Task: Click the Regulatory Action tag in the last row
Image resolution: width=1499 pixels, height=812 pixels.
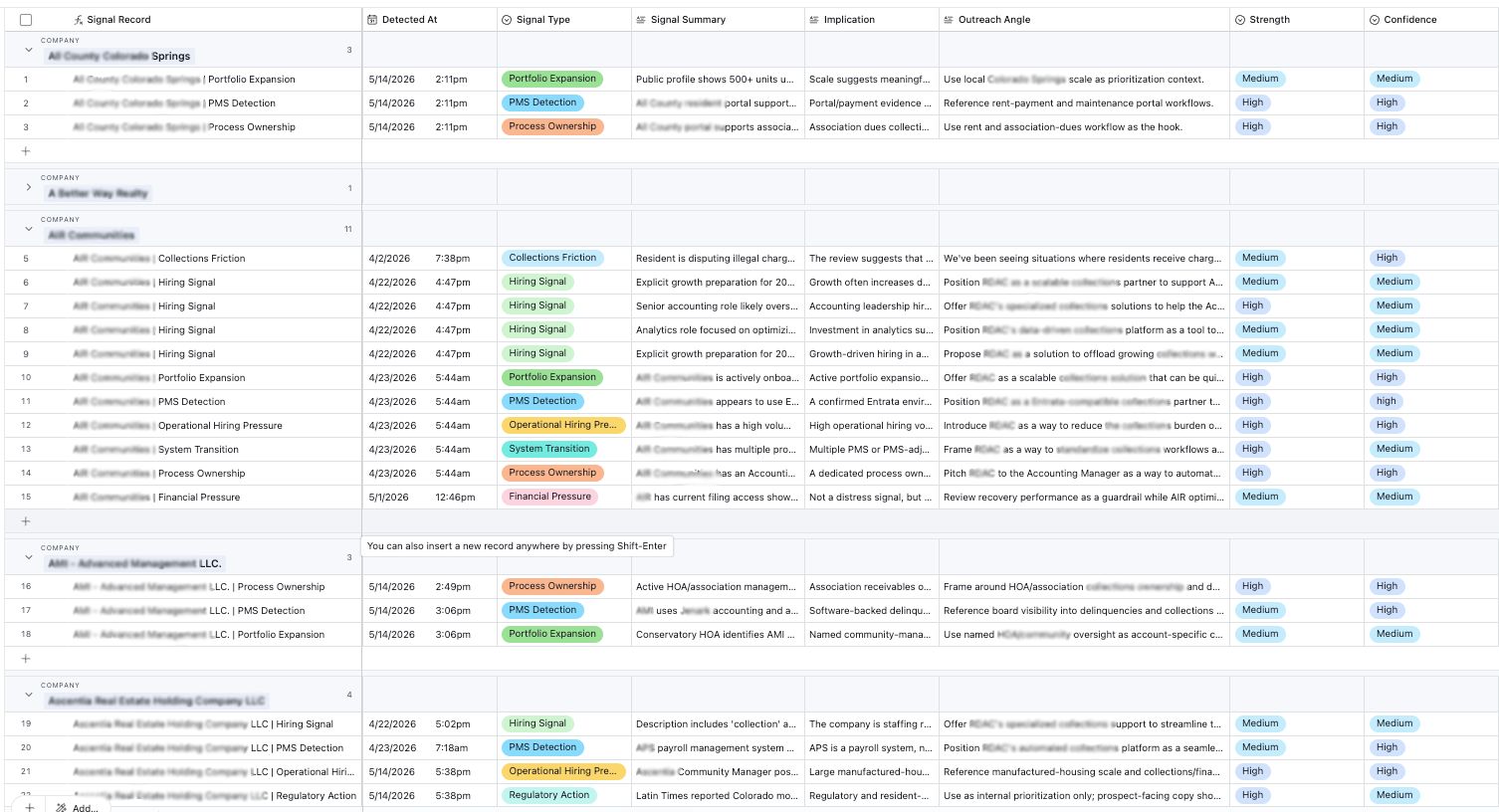Action: click(x=549, y=795)
